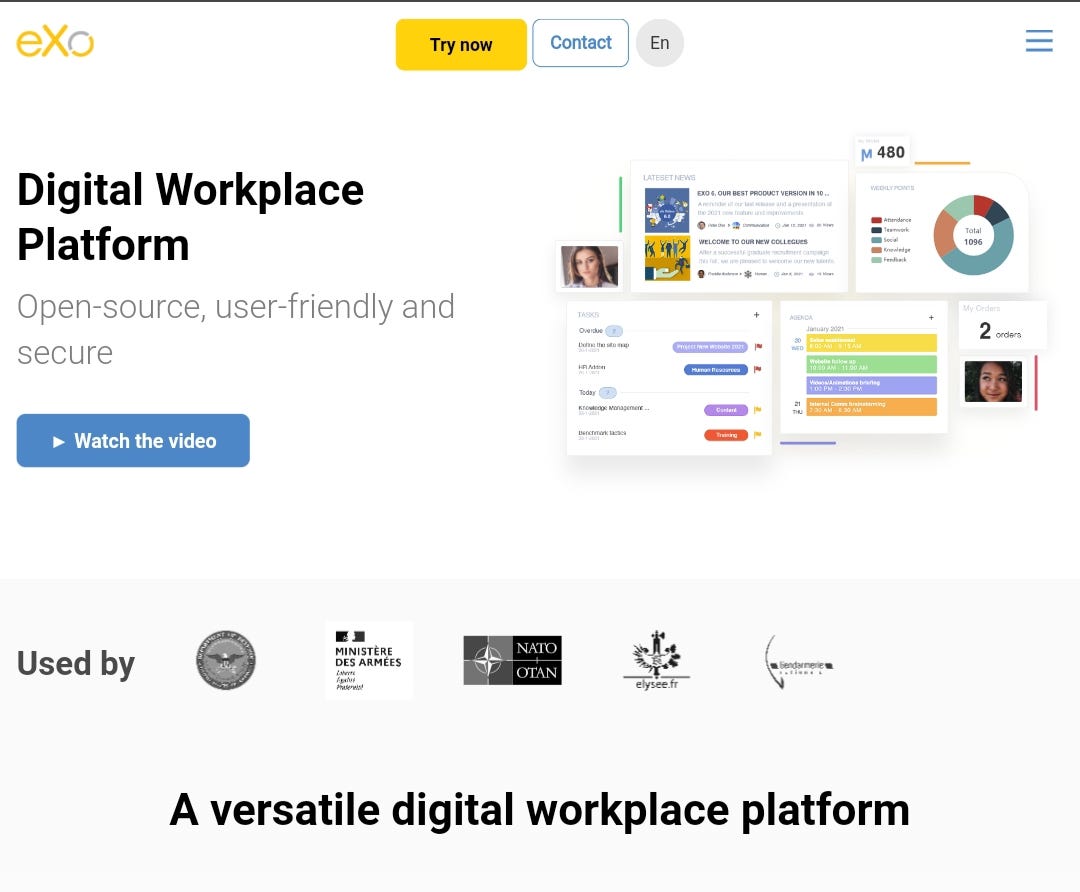The image size is (1080, 892).
Task: Click the eXo logo in the header
Action: coord(54,43)
